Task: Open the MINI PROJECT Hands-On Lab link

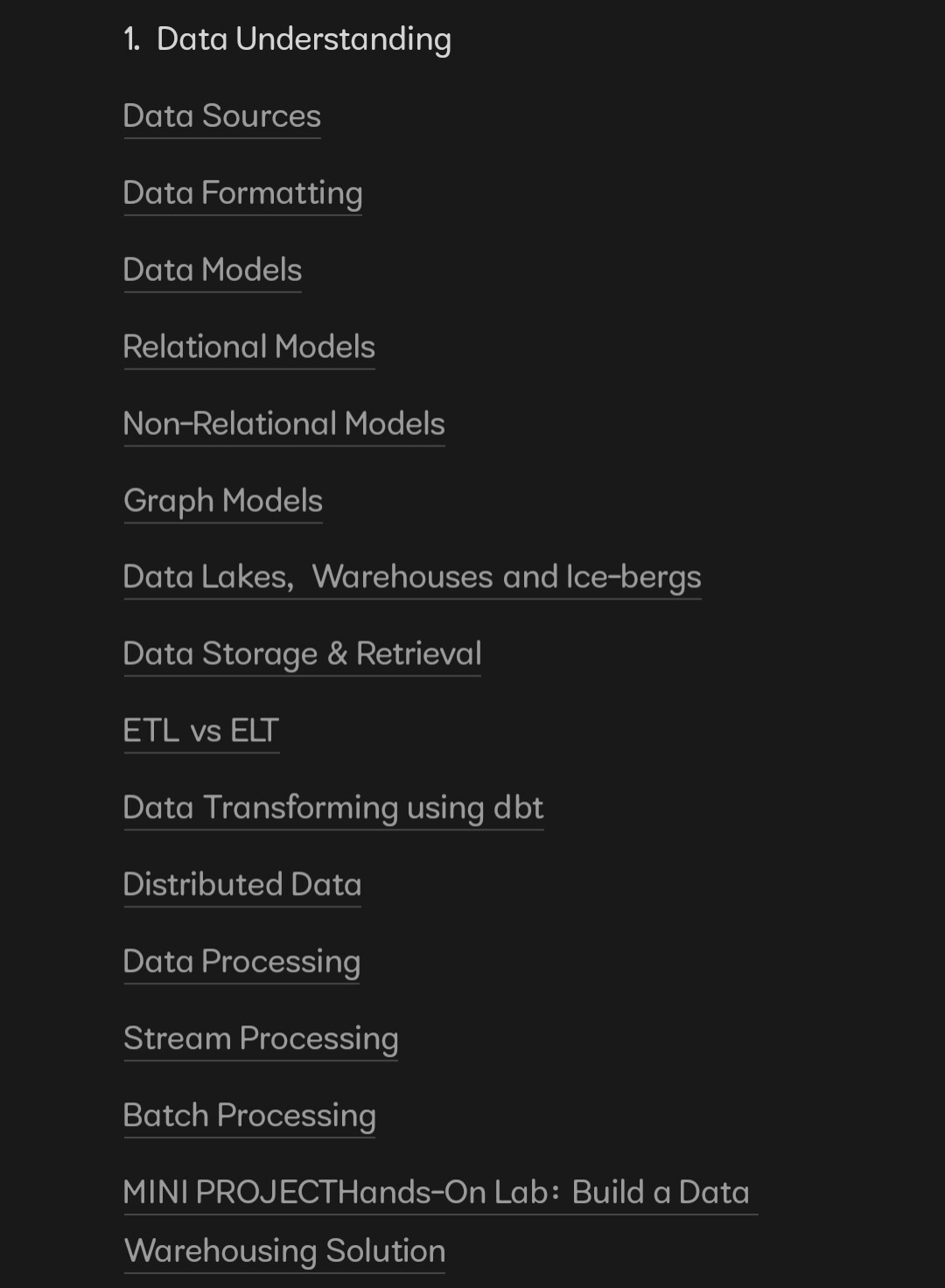Action: (x=436, y=1193)
